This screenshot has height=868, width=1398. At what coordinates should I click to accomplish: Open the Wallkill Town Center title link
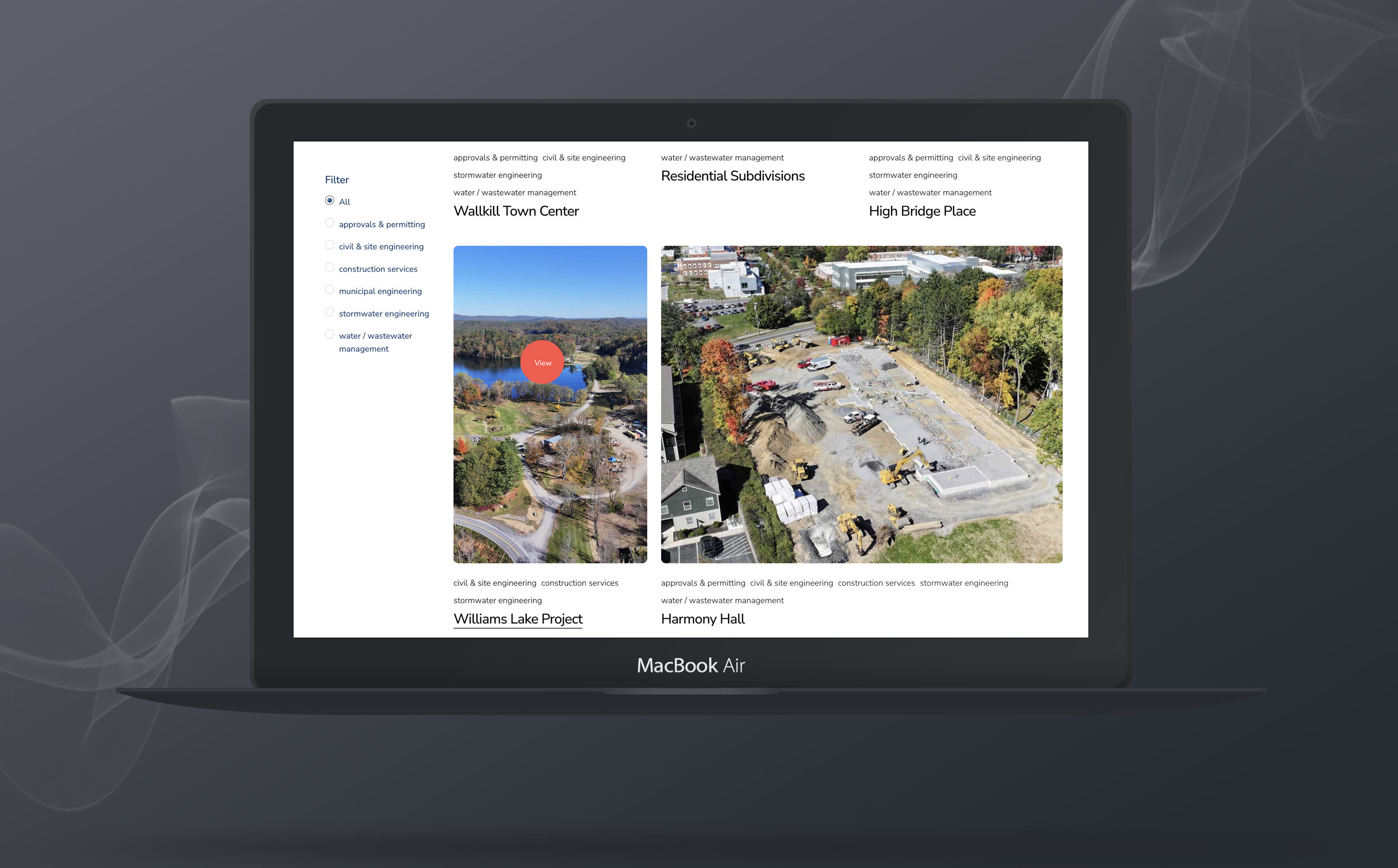click(x=516, y=211)
